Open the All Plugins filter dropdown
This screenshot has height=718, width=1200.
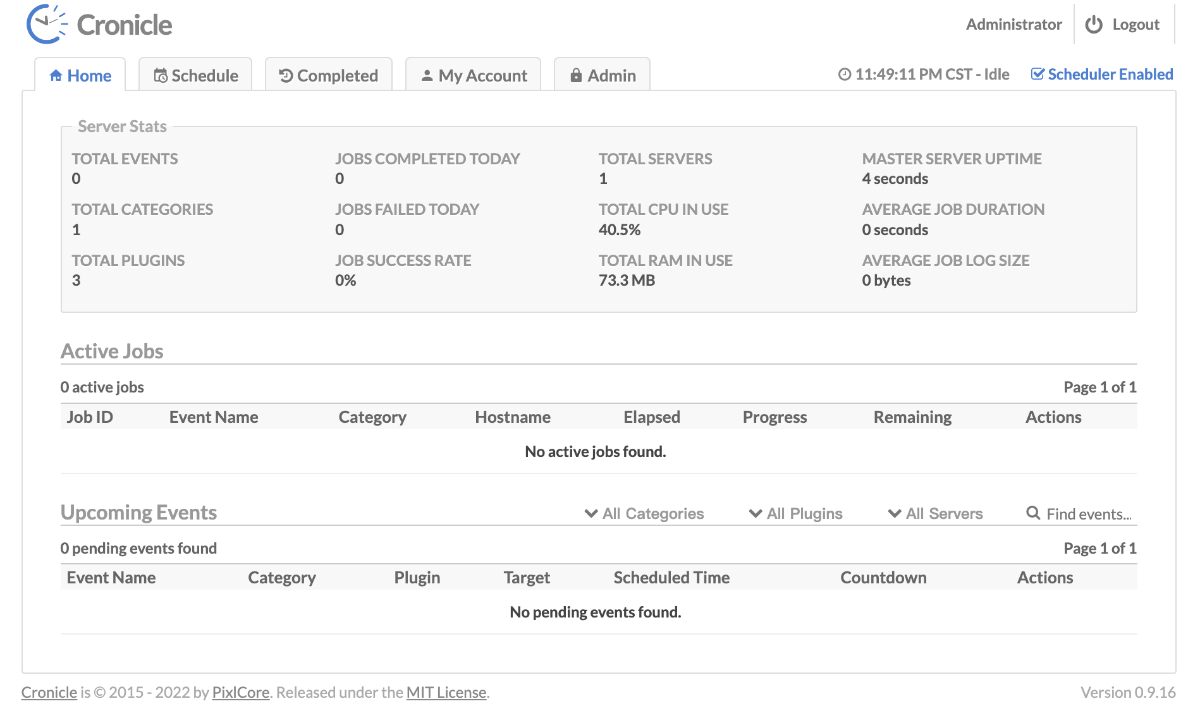click(x=796, y=513)
